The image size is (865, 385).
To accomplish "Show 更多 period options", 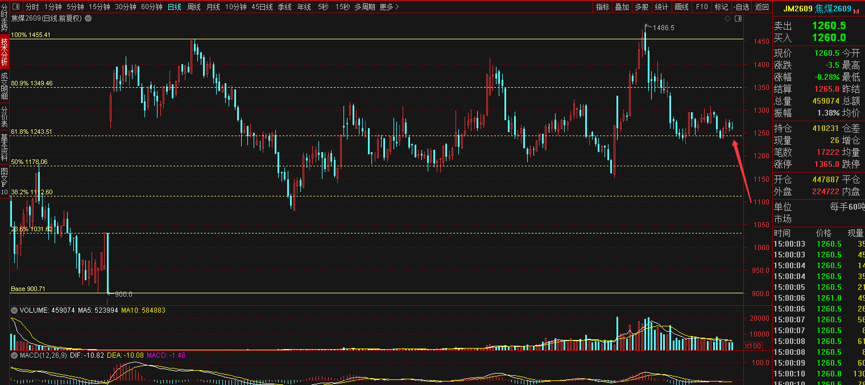I will (389, 7).
